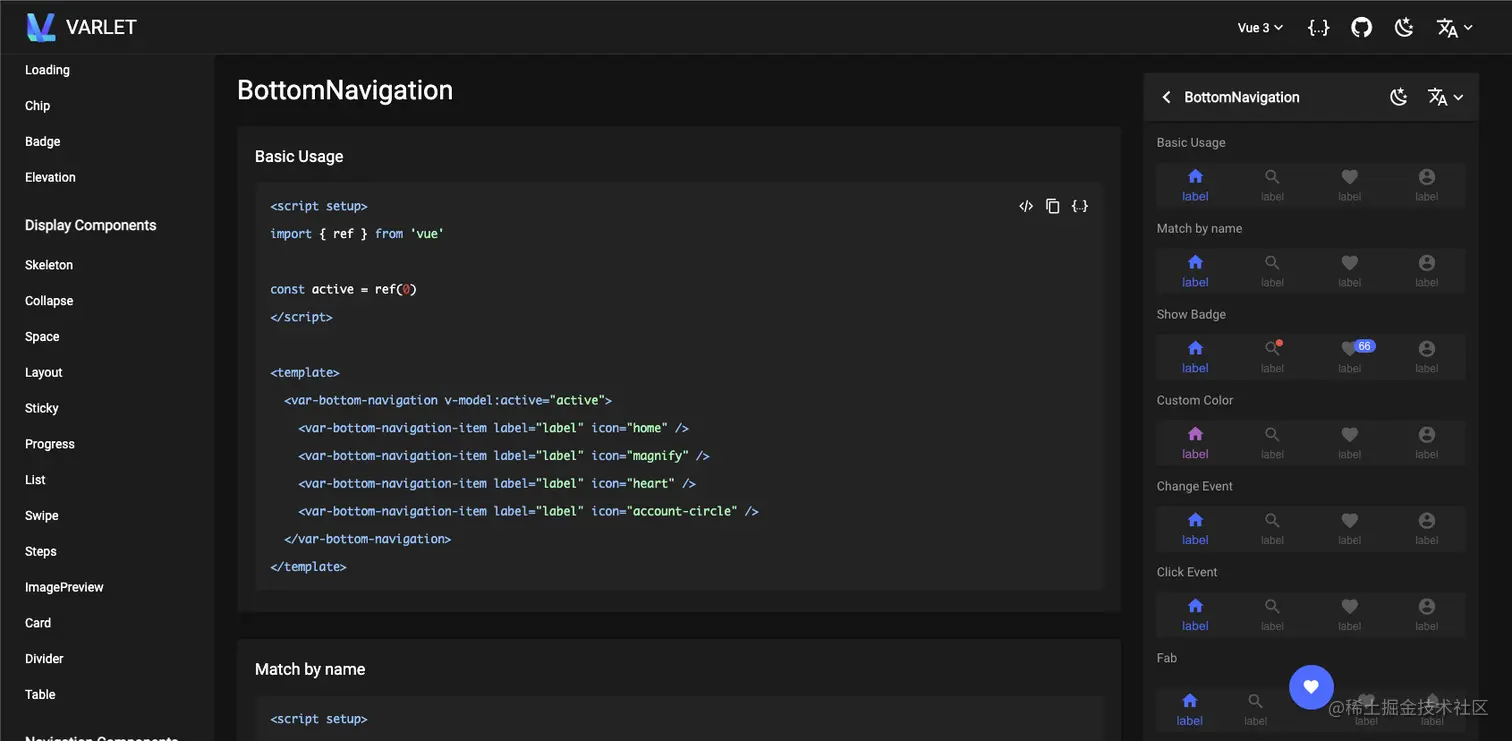
Task: Open the Skeleton component page
Action: click(49, 265)
